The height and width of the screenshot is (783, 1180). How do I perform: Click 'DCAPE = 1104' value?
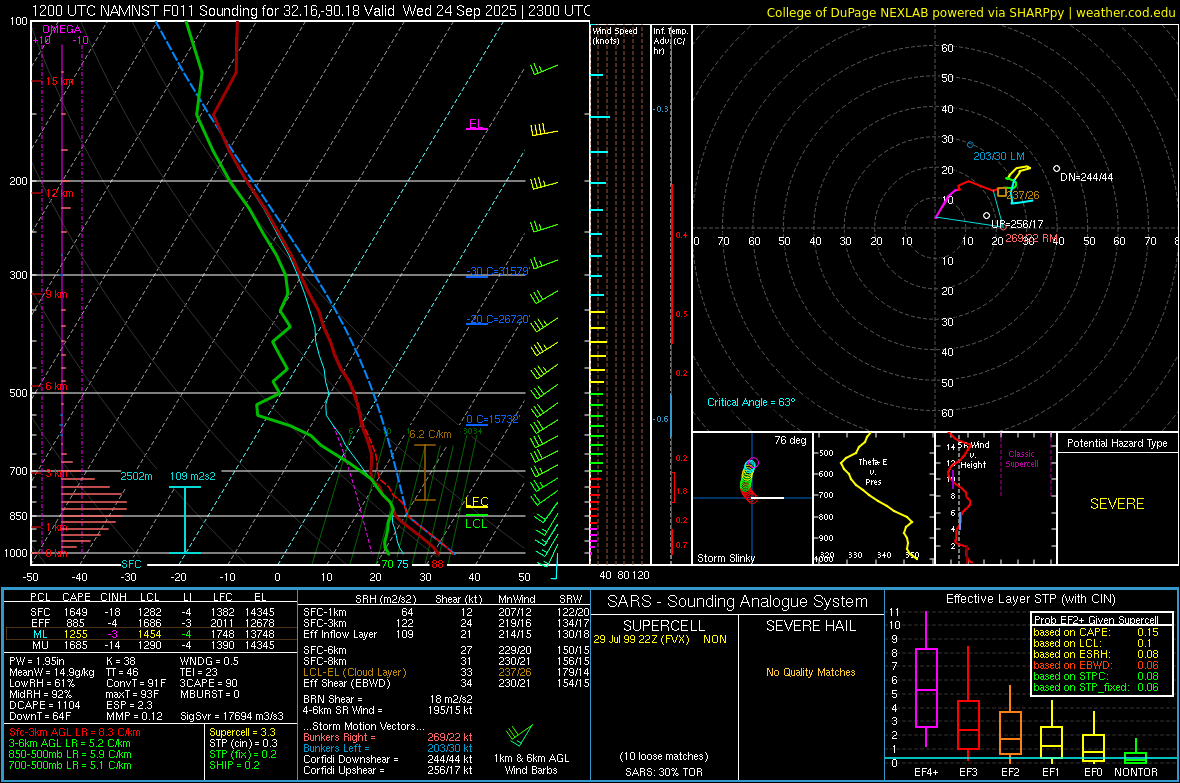[x=44, y=705]
